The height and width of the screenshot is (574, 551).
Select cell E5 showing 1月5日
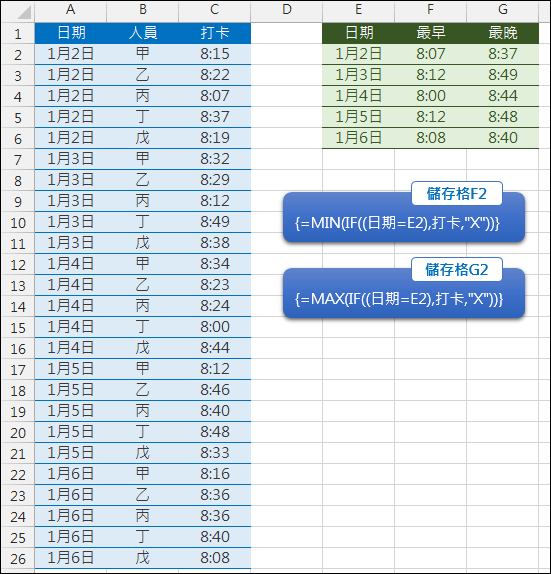point(358,117)
